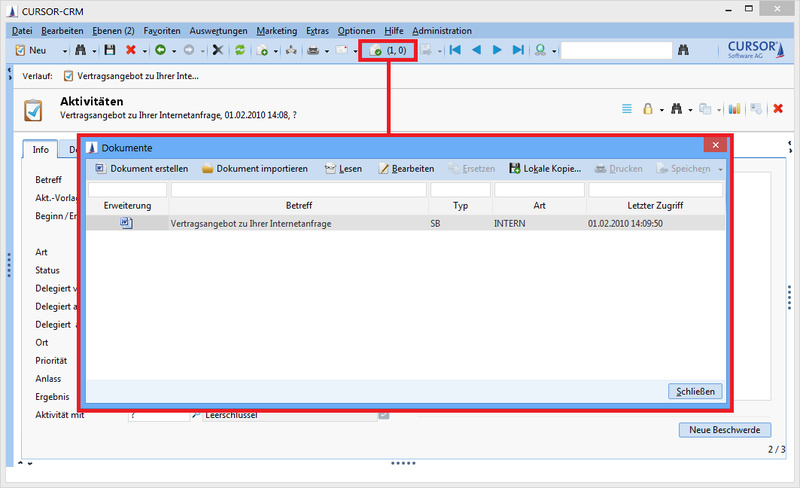Go to next record using blue arrow
Image resolution: width=800 pixels, height=488 pixels.
[497, 50]
